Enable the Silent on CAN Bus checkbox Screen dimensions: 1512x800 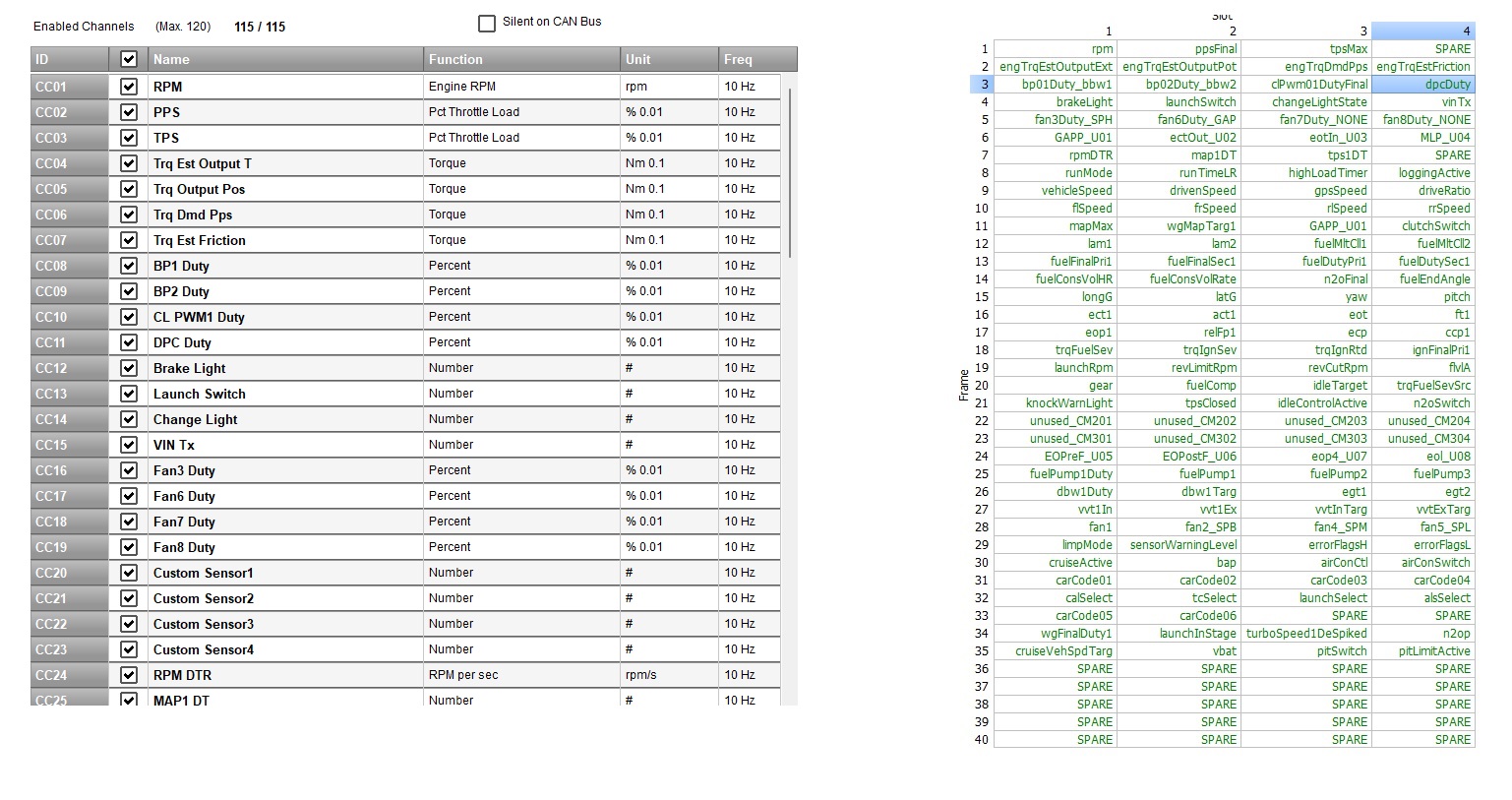click(487, 23)
